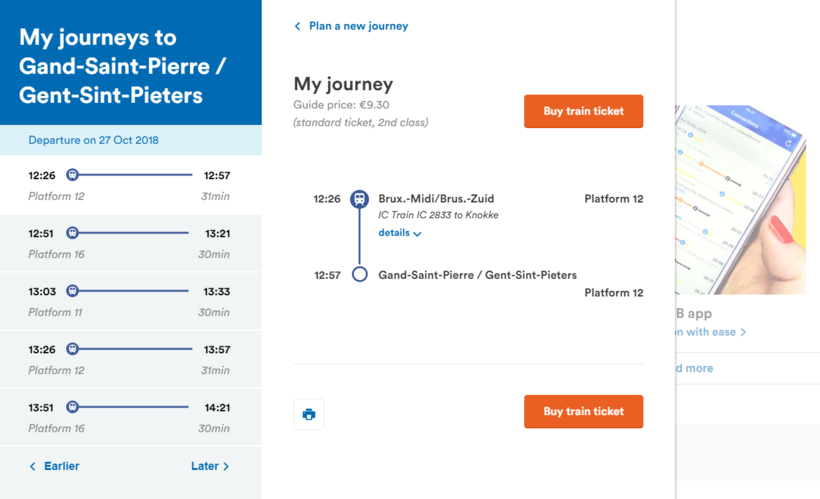Click the print journey icon

tap(309, 414)
